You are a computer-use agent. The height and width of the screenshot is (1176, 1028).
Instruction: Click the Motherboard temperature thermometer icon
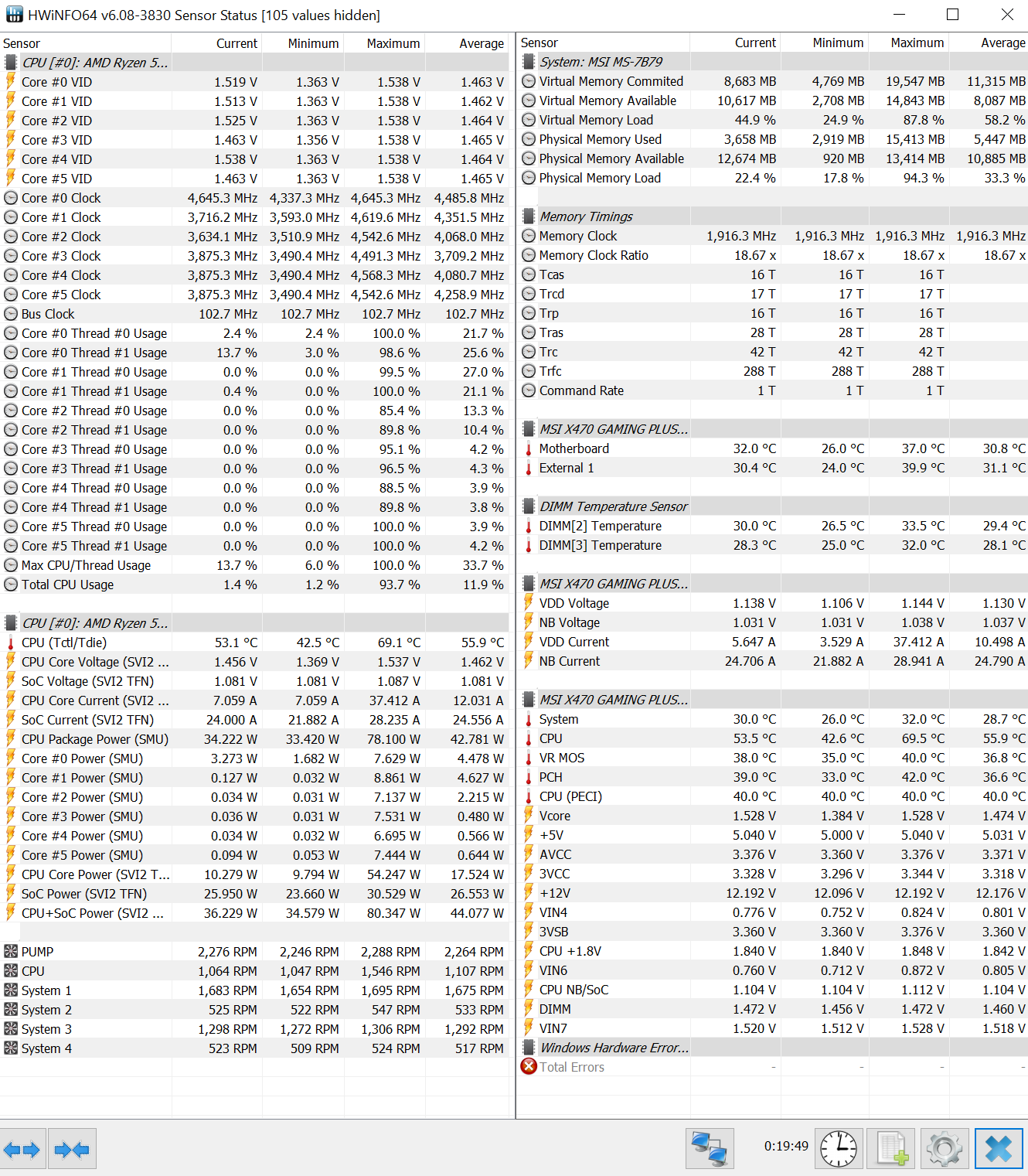[529, 448]
